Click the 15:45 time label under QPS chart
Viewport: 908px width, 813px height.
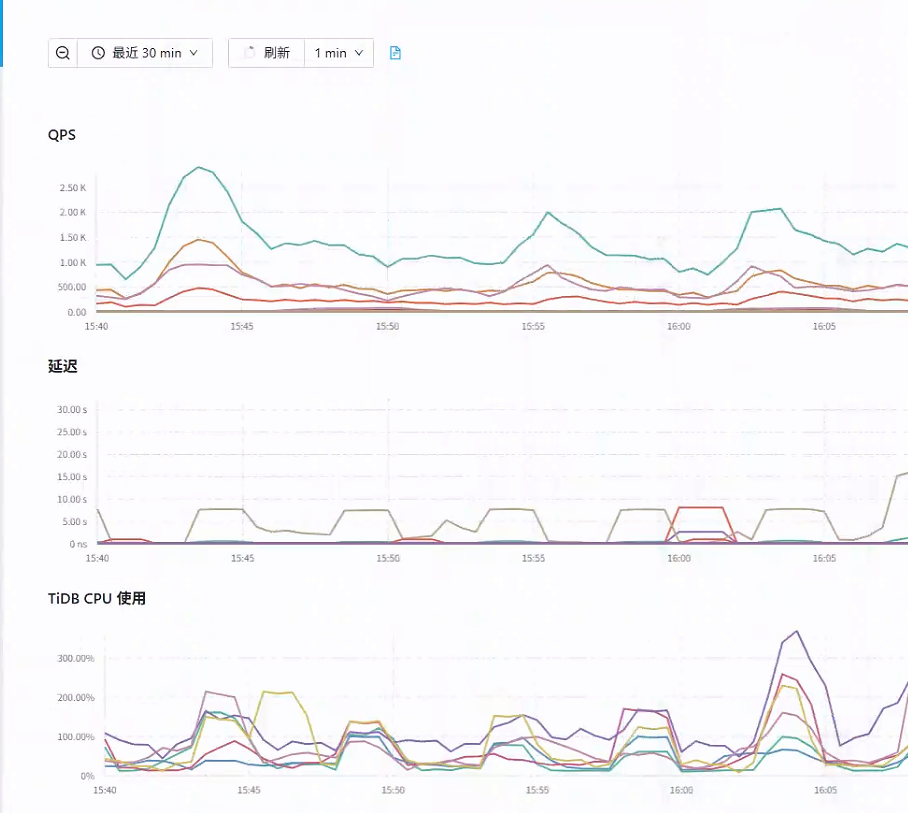(242, 326)
